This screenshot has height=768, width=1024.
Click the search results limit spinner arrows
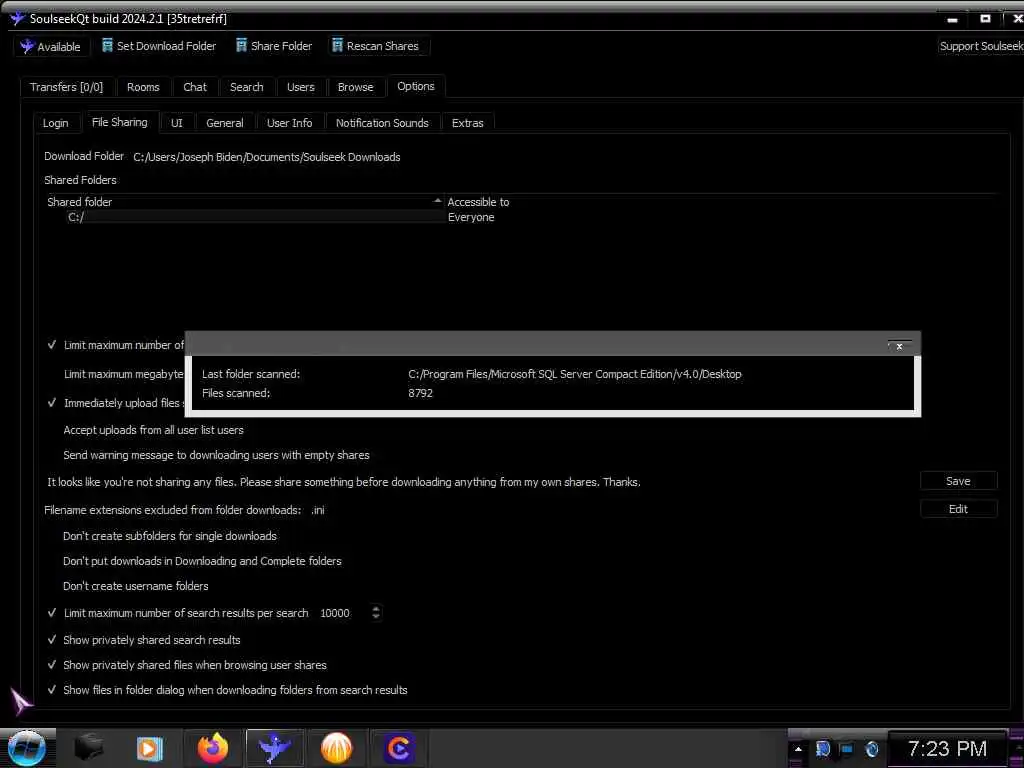[x=376, y=613]
